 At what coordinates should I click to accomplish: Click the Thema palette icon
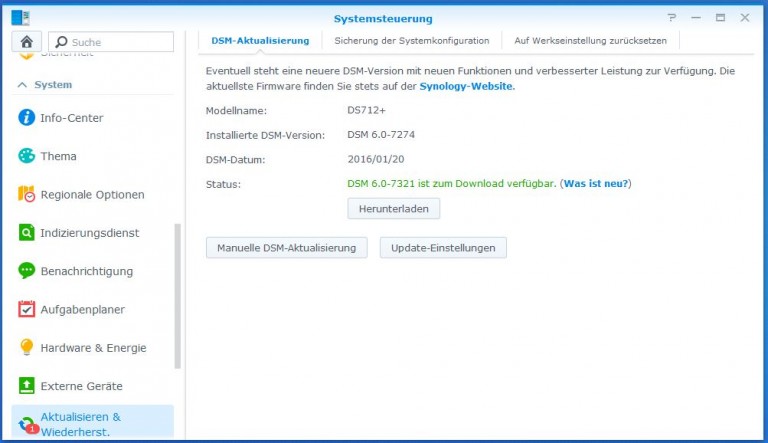26,156
